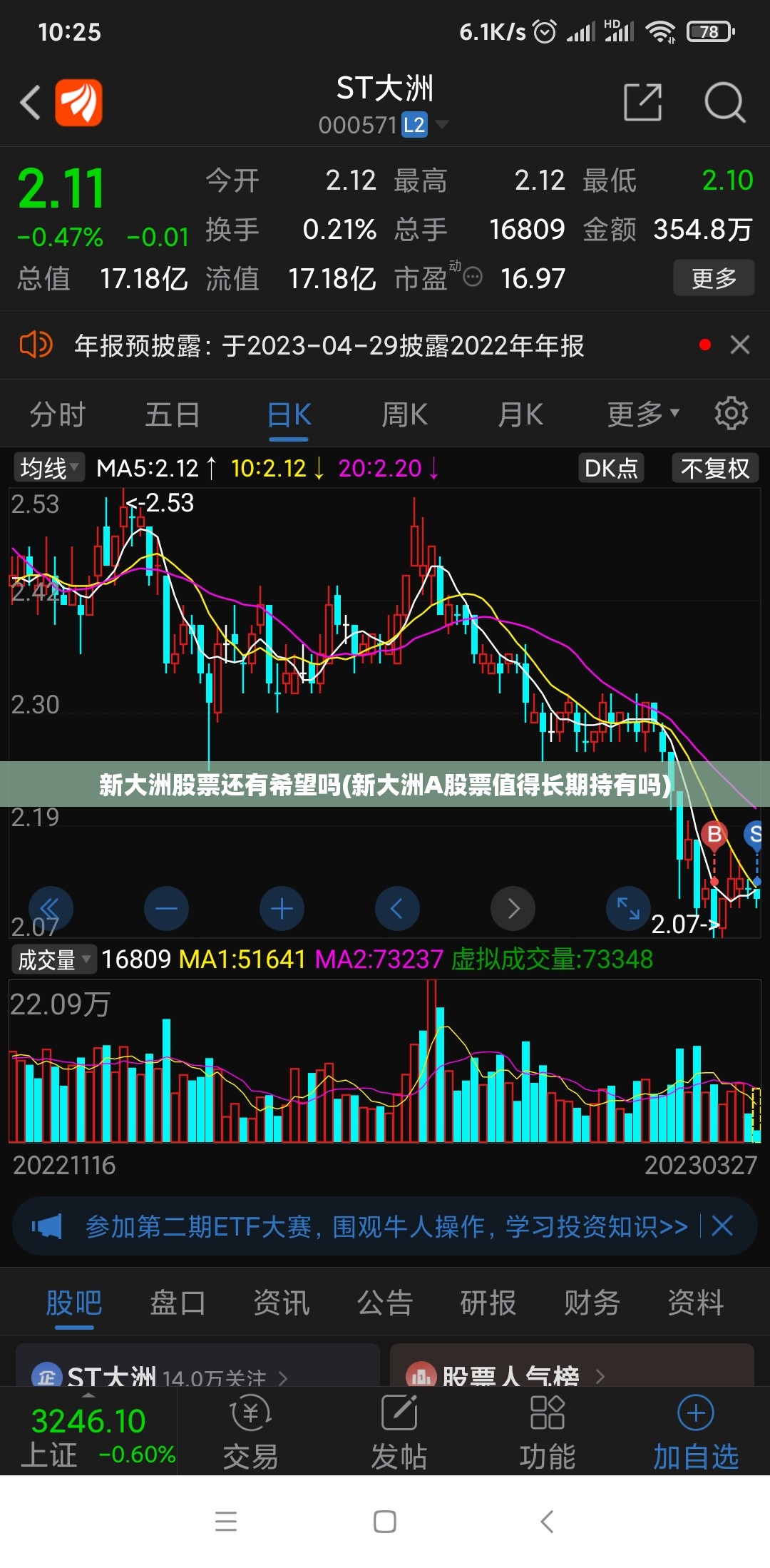Tap the back arrow in header
Image resolution: width=770 pixels, height=1568 pixels.
tap(30, 102)
